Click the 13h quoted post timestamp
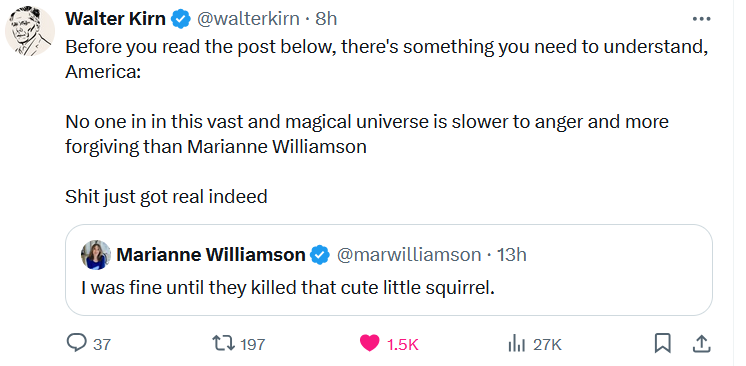This screenshot has height=366, width=746. click(x=511, y=255)
